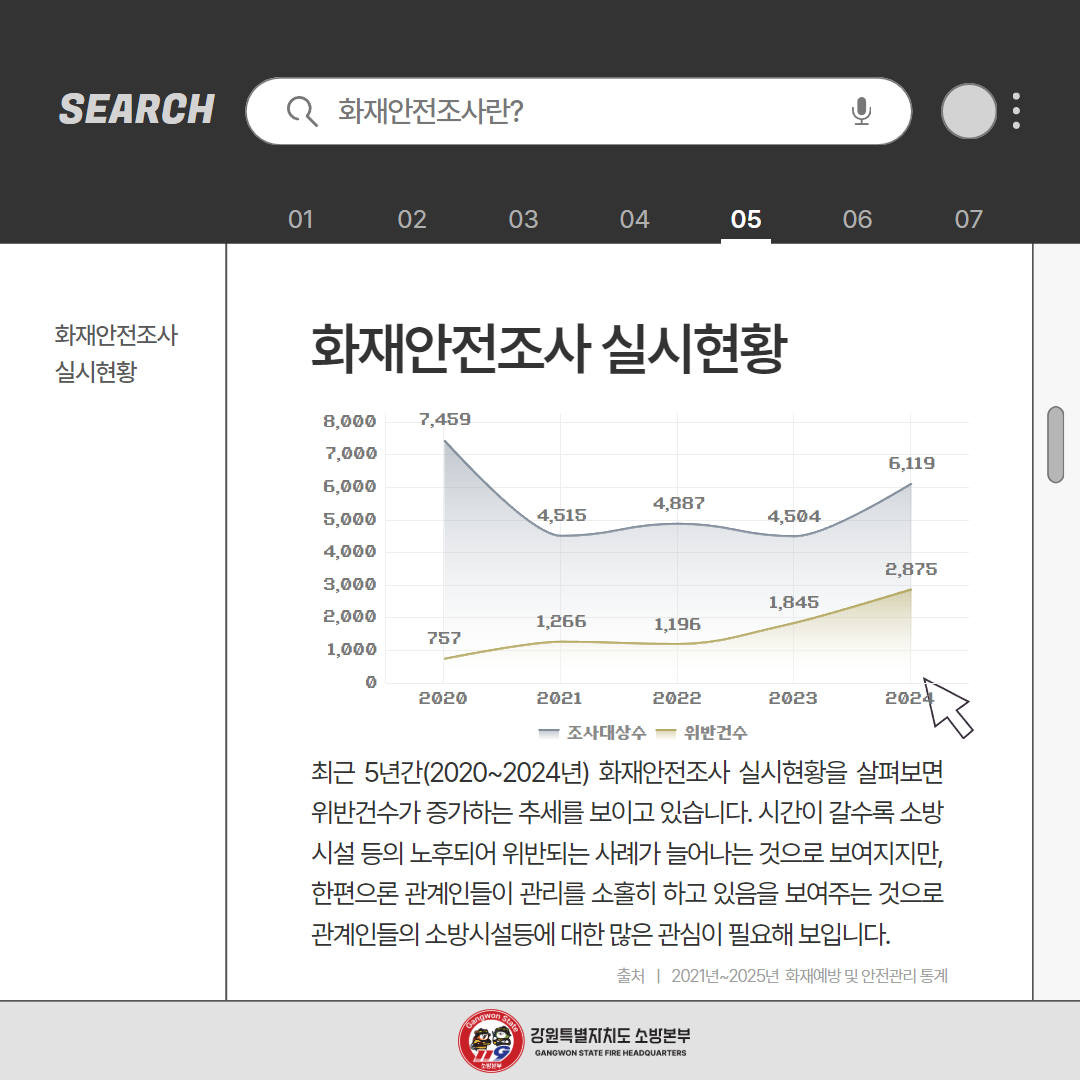Jump to page tab 06
1080x1080 pixels.
click(x=857, y=219)
